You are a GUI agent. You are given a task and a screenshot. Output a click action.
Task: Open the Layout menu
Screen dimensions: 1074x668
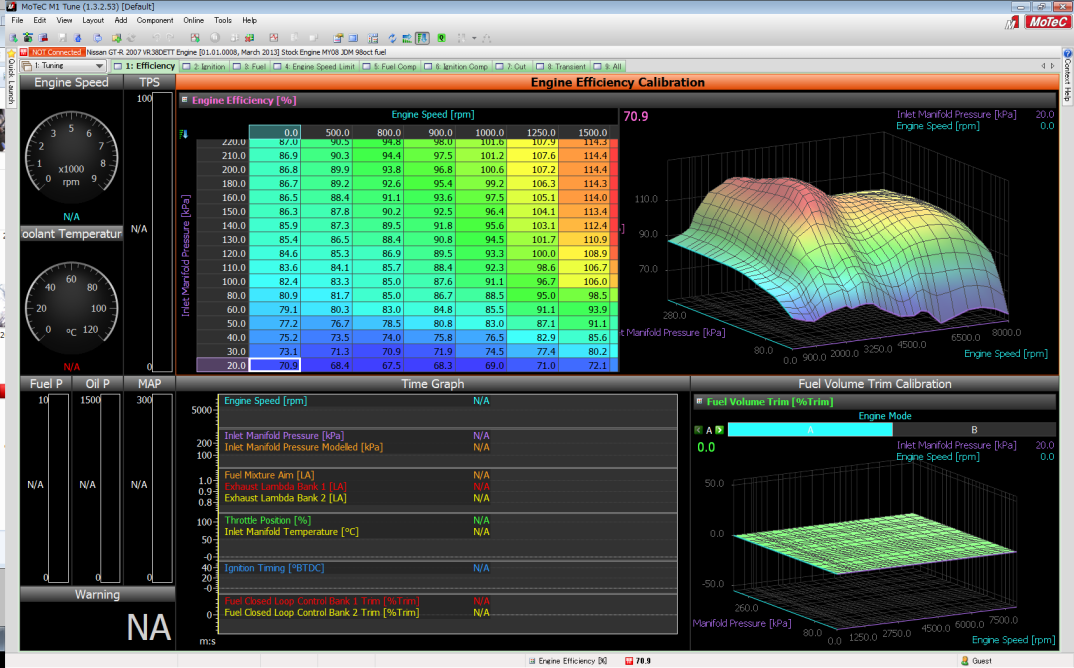93,21
